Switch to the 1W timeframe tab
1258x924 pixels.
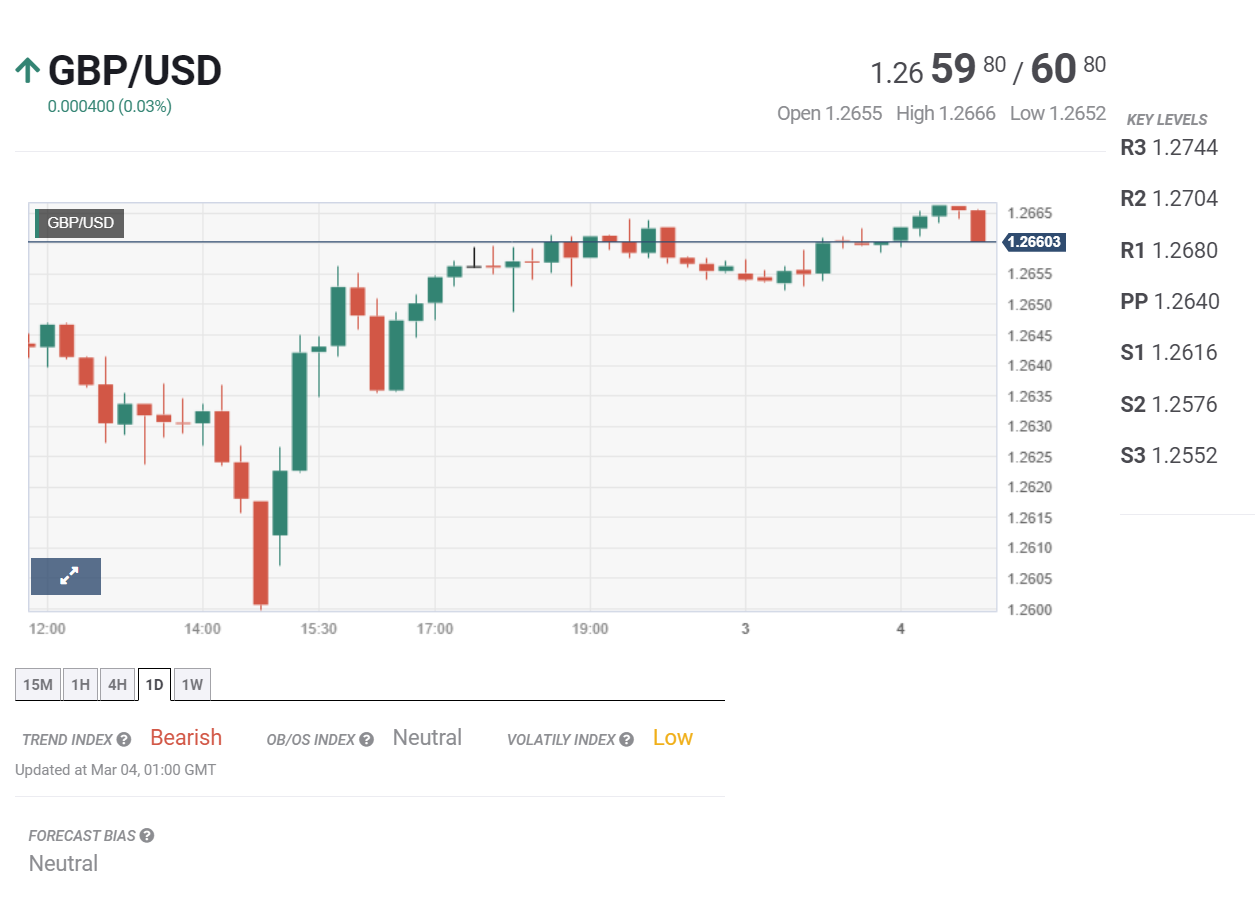(x=192, y=685)
